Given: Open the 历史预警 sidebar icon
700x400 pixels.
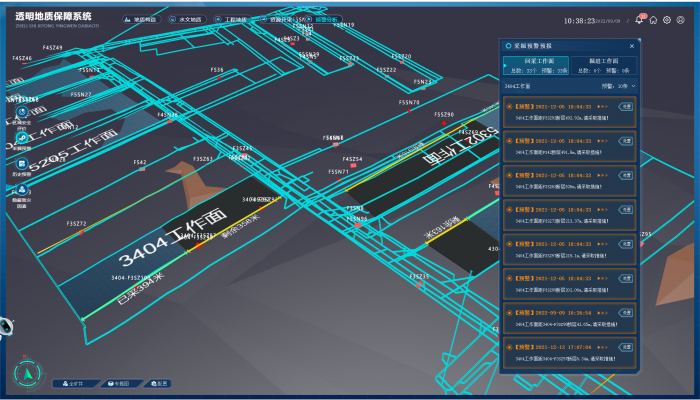Looking at the screenshot, I should pos(22,165).
